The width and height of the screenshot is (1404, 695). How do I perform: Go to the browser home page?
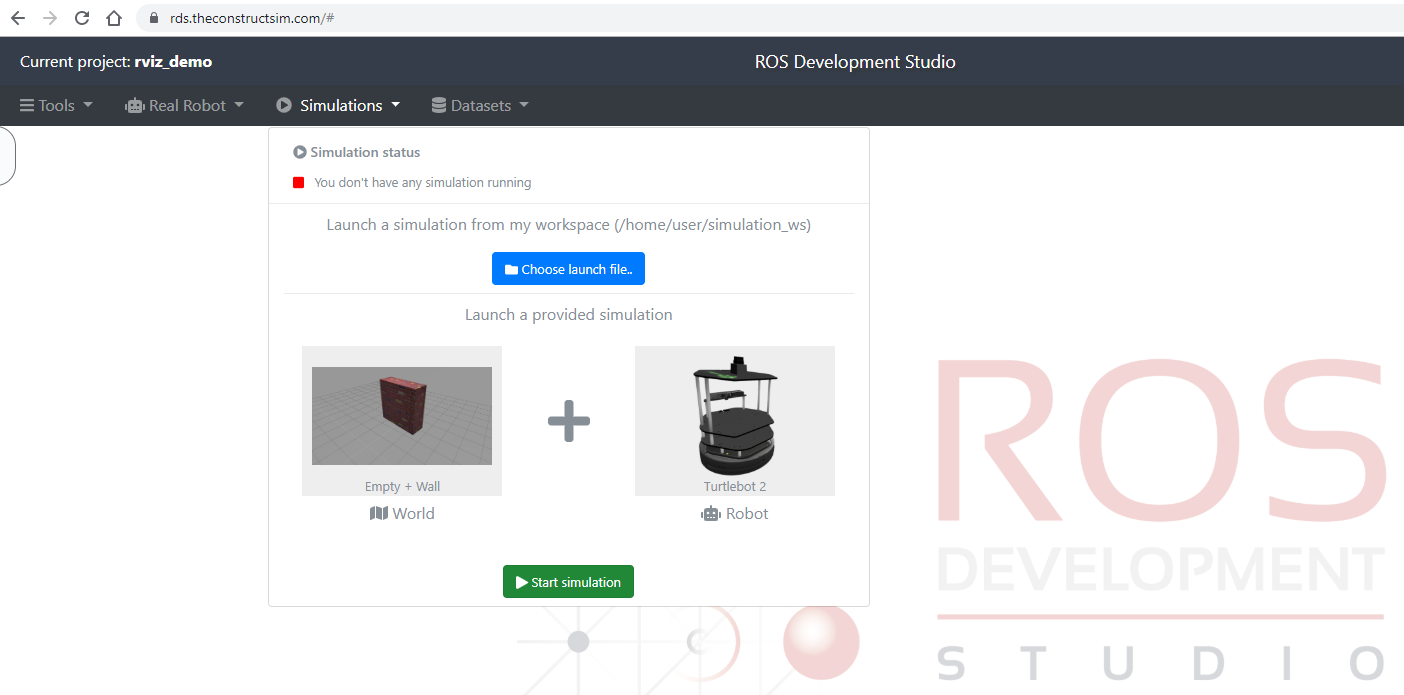(x=114, y=18)
